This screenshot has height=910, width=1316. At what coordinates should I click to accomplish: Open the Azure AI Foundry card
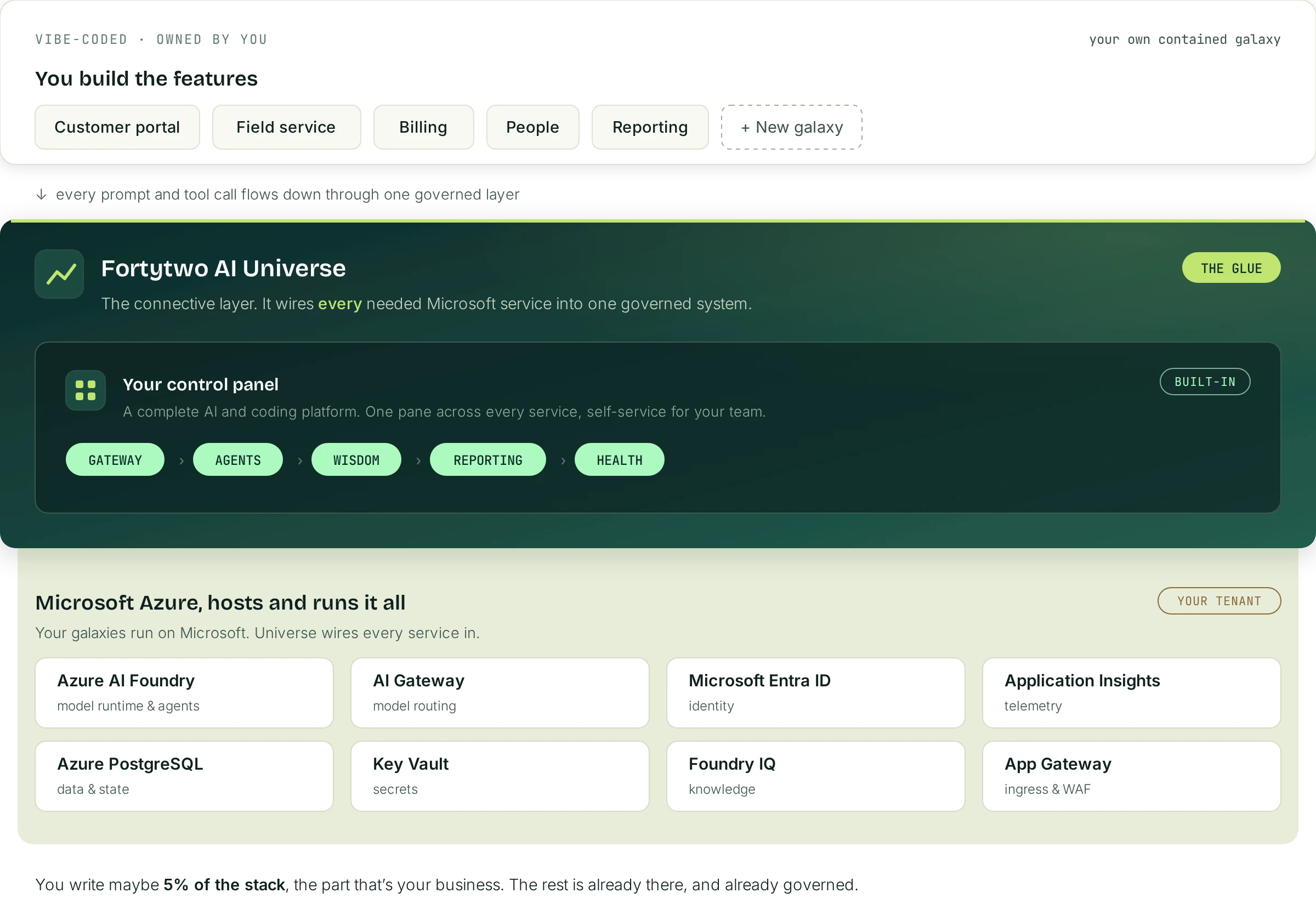[x=184, y=693]
